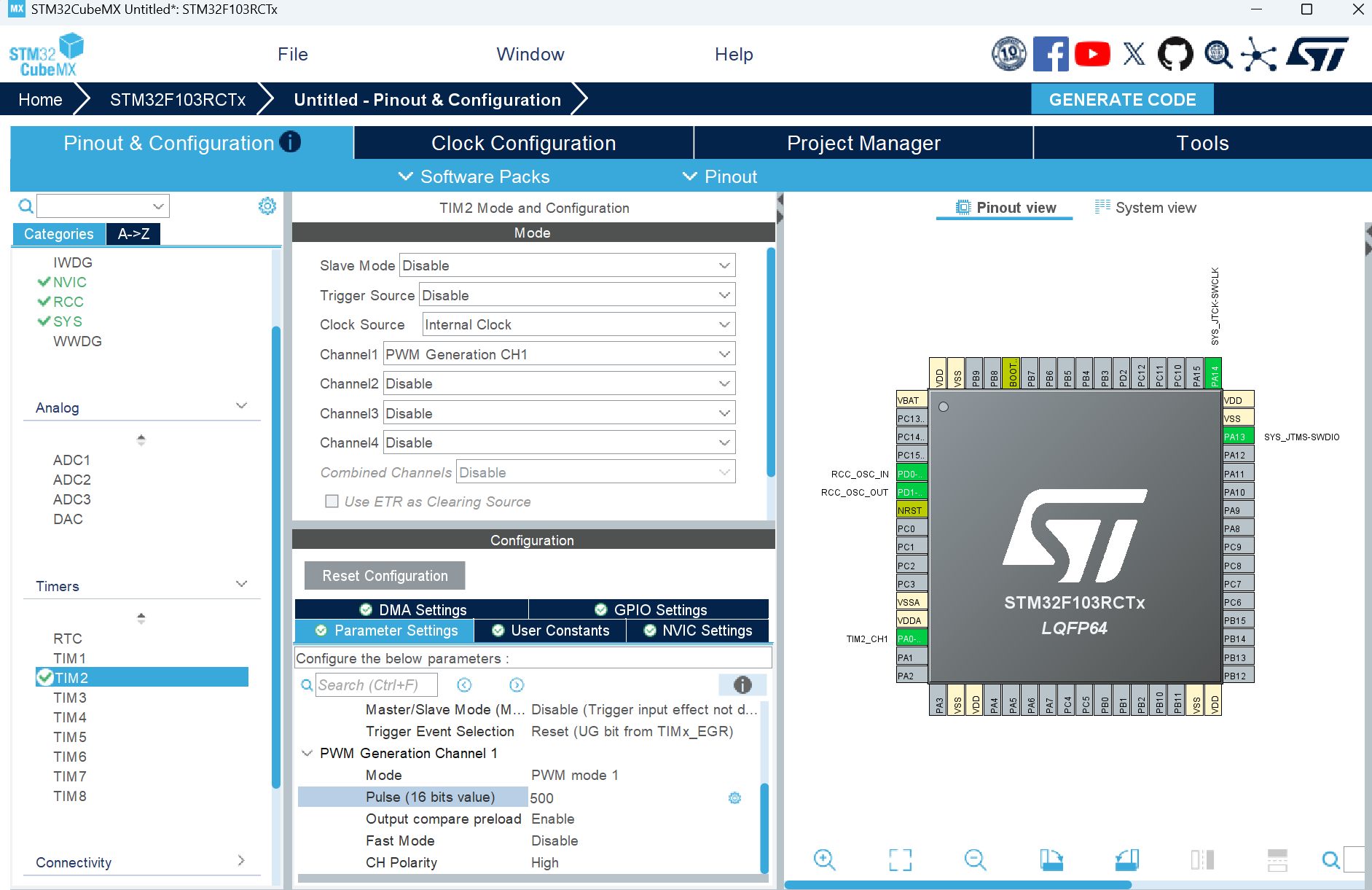The width and height of the screenshot is (1372, 890).
Task: Switch to A->Z peripheral list
Action: point(133,234)
